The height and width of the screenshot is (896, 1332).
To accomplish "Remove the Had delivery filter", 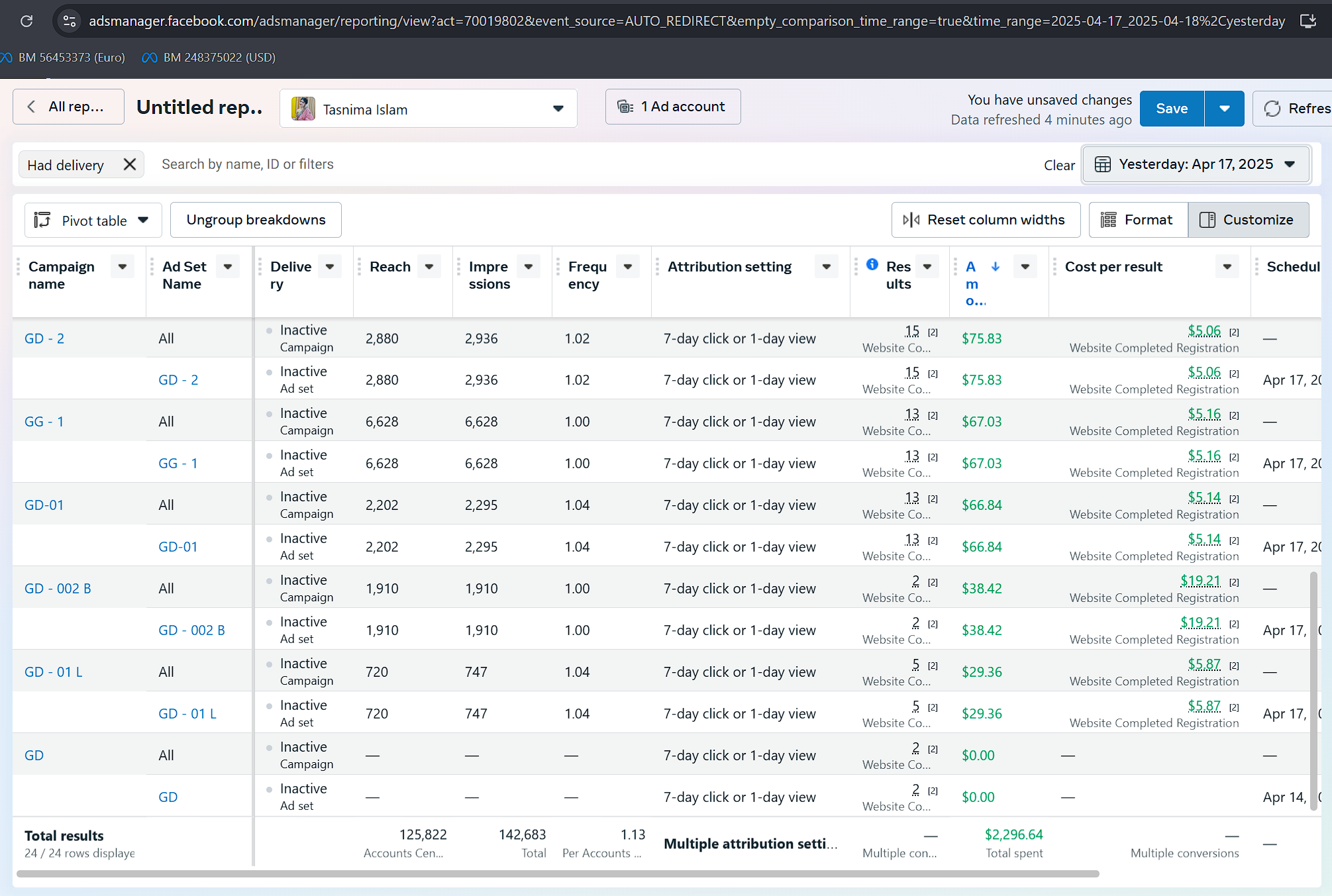I will click(x=130, y=164).
